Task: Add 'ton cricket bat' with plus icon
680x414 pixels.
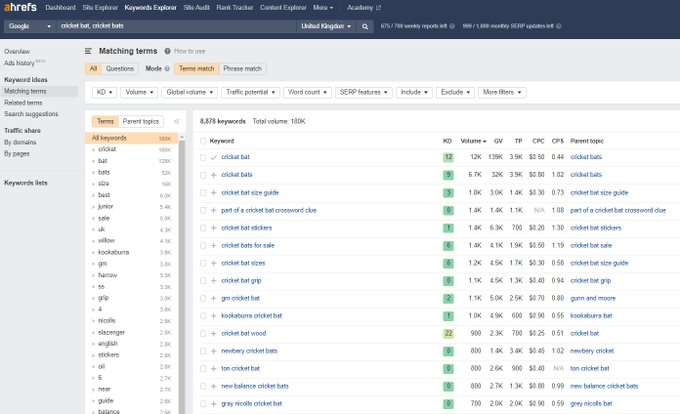Action: click(213, 369)
